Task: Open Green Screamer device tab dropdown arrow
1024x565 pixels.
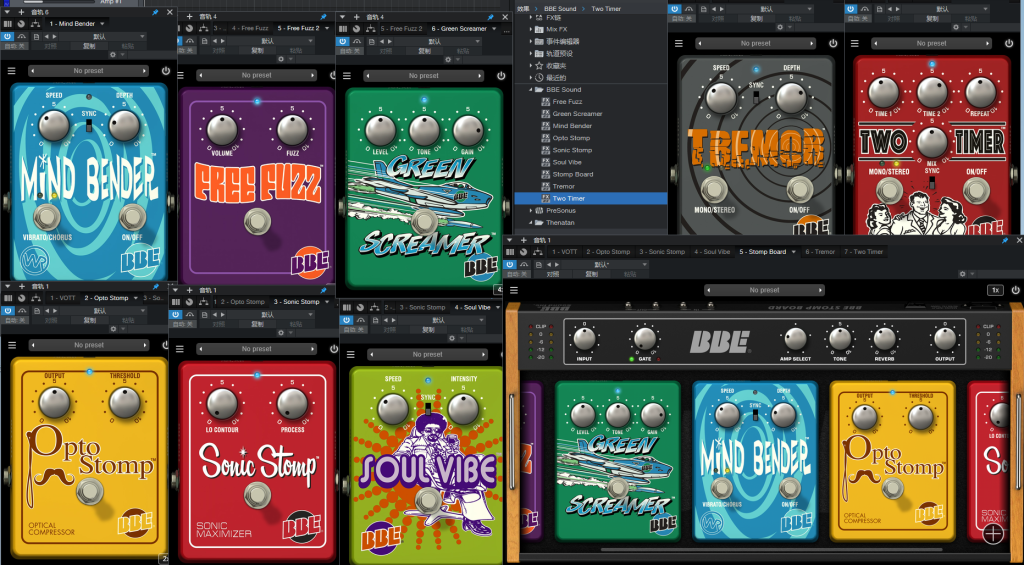Action: 494,29
